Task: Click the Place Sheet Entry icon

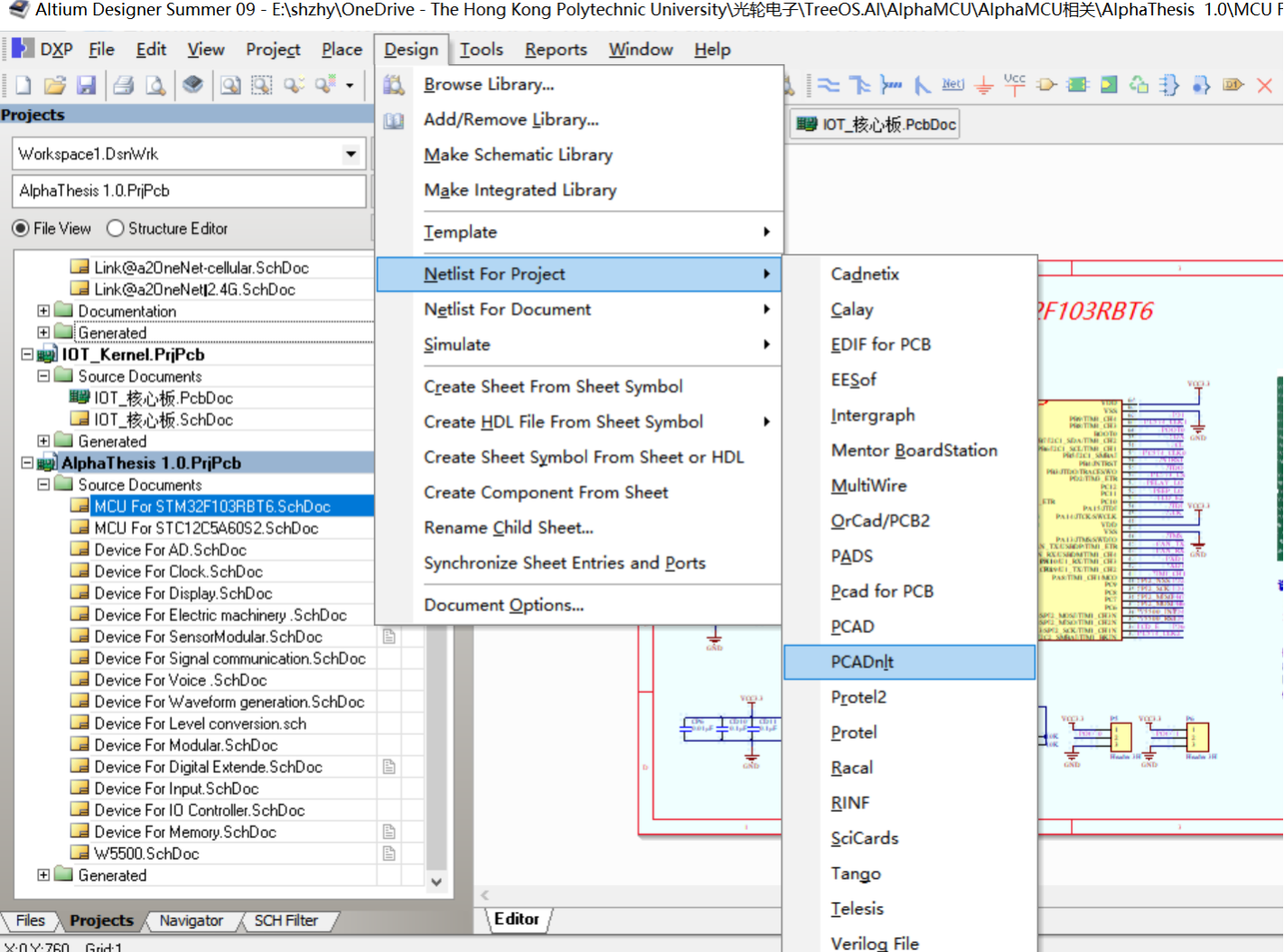Action: 1109,85
